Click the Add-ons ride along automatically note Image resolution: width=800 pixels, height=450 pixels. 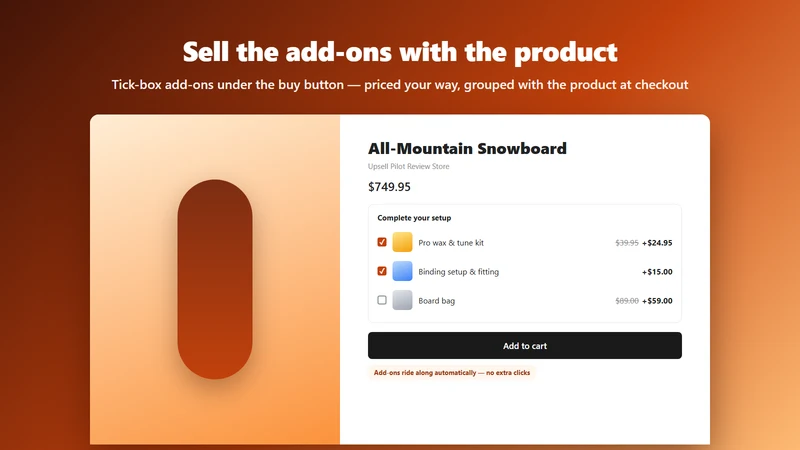pos(452,373)
